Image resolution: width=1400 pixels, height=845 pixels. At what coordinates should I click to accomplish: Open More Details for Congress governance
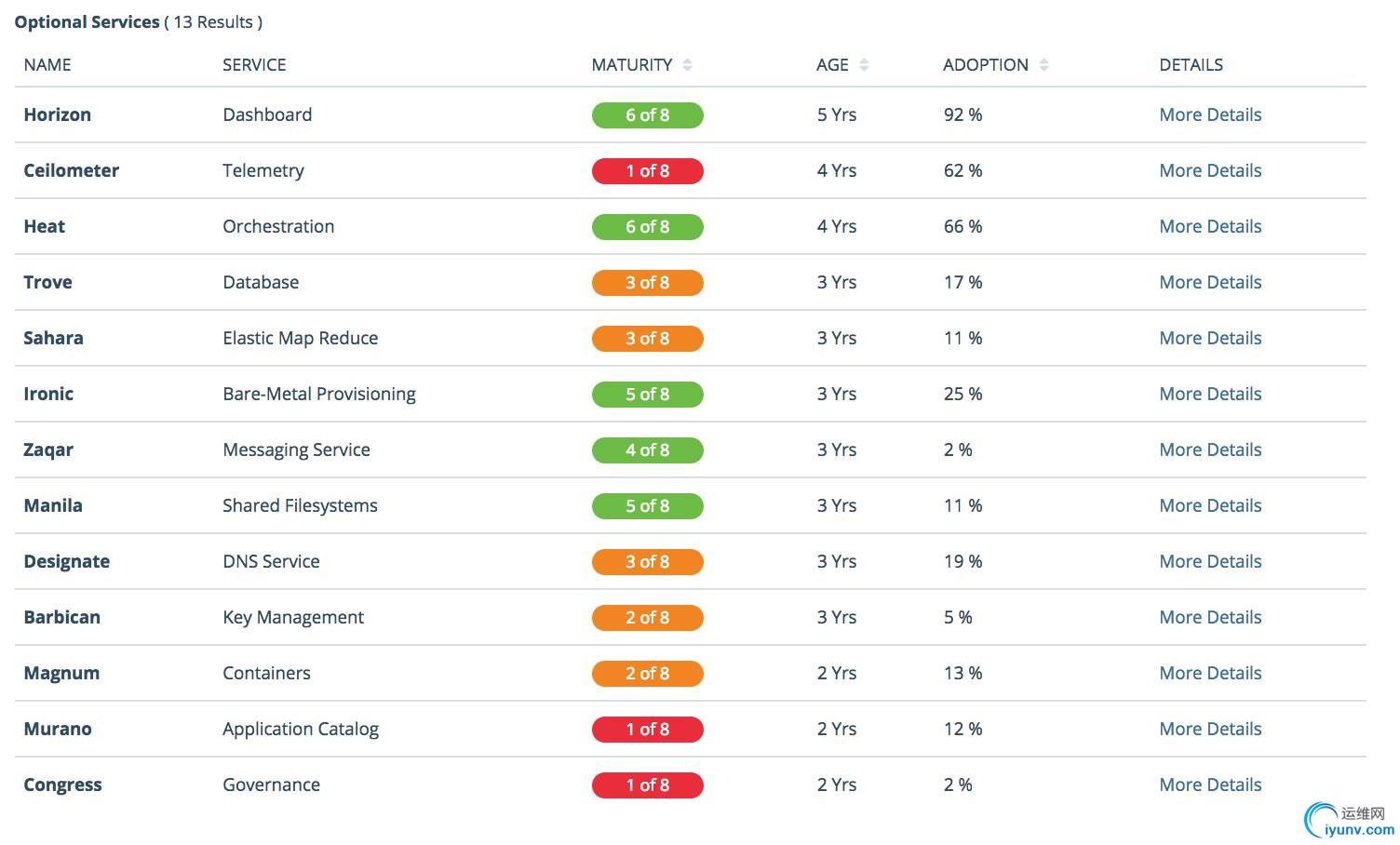1210,785
